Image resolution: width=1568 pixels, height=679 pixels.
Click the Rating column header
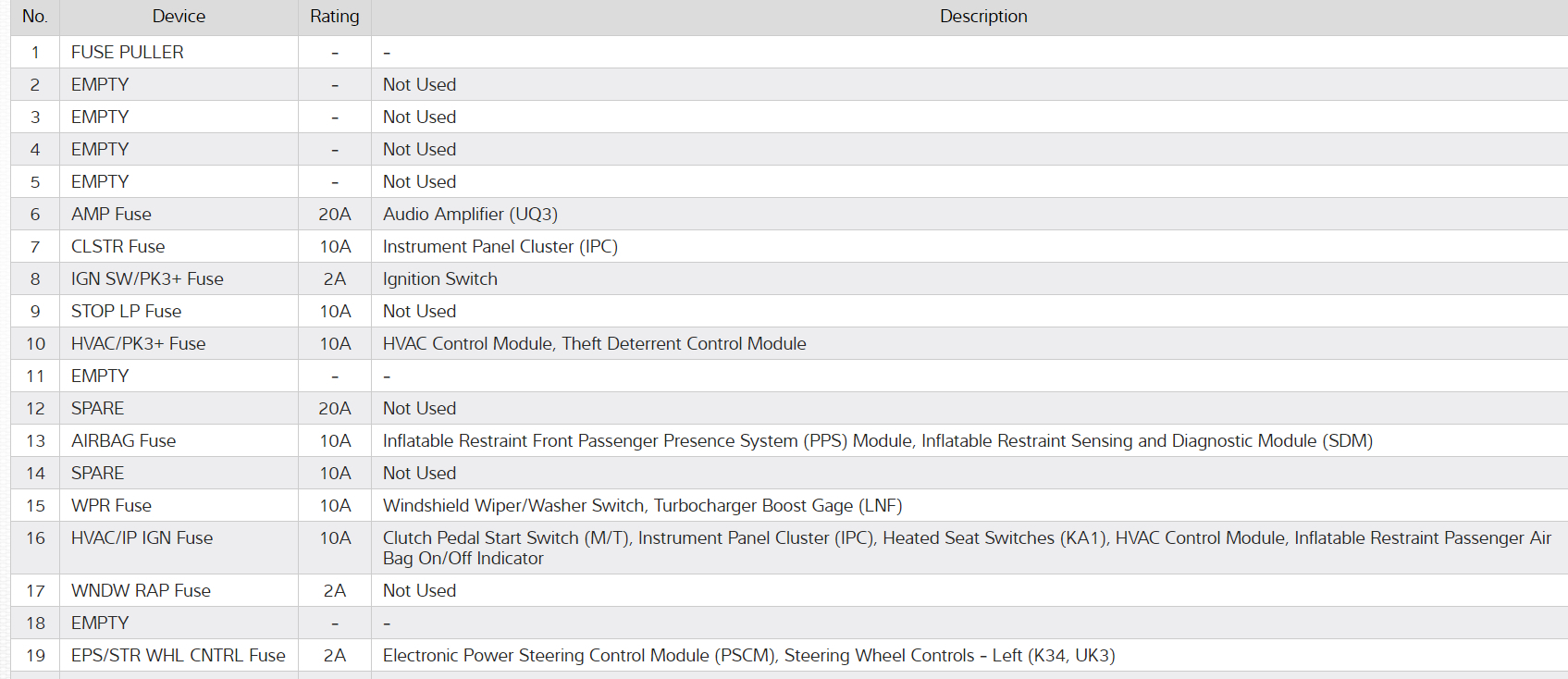(x=334, y=17)
